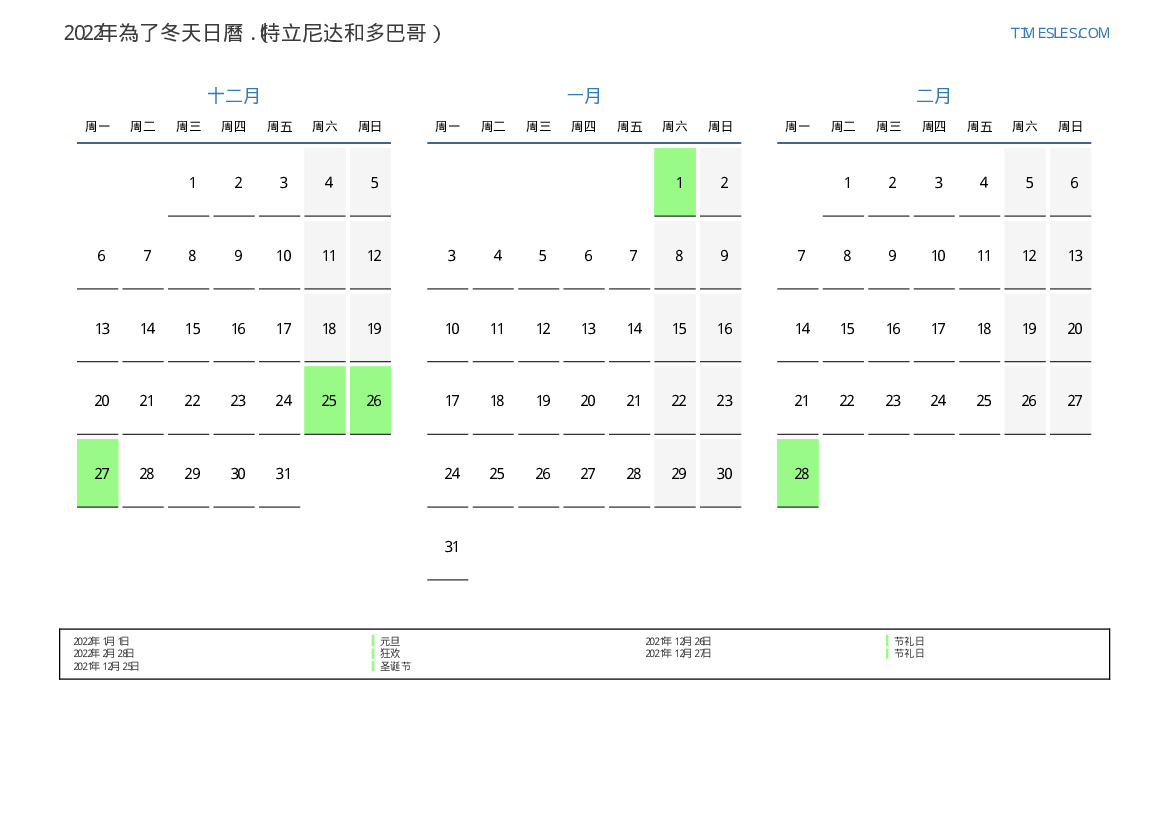The width and height of the screenshot is (1169, 827).
Task: Select December 31 date cell
Action: [x=280, y=473]
